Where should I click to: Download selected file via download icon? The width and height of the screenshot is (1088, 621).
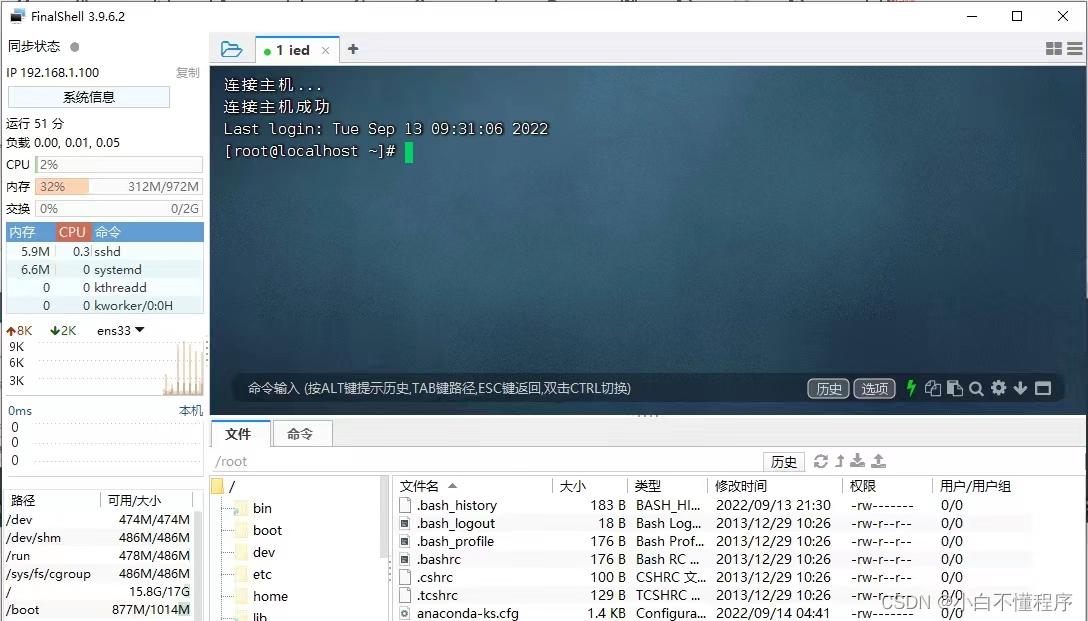(857, 461)
